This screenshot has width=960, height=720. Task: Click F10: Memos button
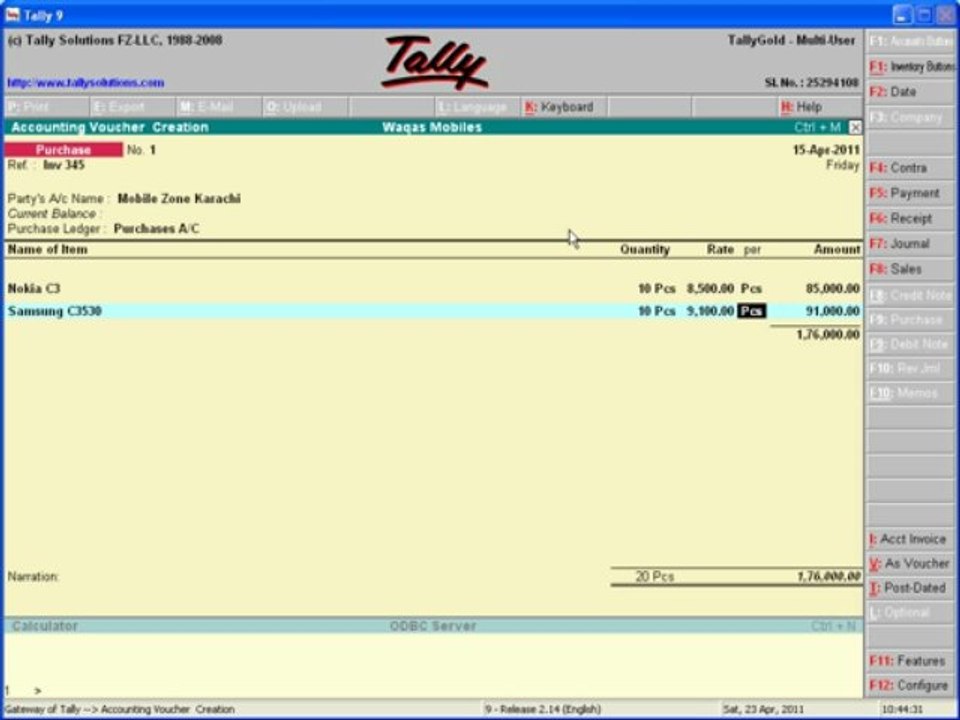pos(910,393)
